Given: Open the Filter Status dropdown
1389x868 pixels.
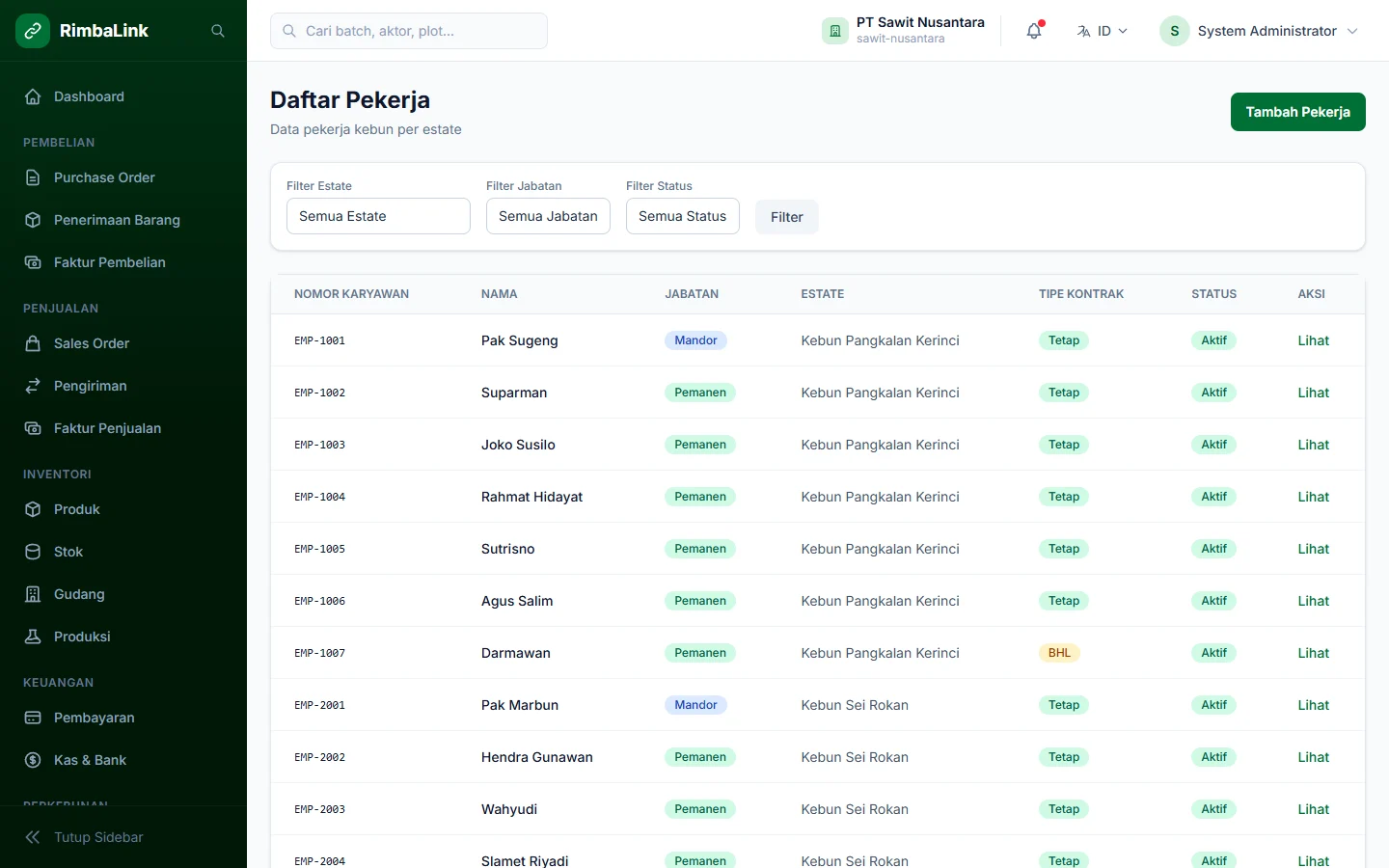Looking at the screenshot, I should click(683, 216).
